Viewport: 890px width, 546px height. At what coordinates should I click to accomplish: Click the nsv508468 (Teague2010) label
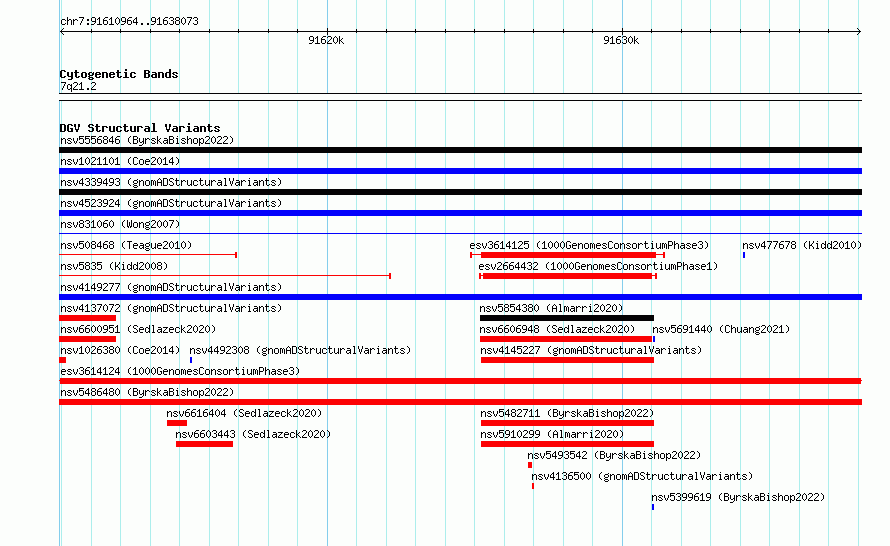point(126,245)
